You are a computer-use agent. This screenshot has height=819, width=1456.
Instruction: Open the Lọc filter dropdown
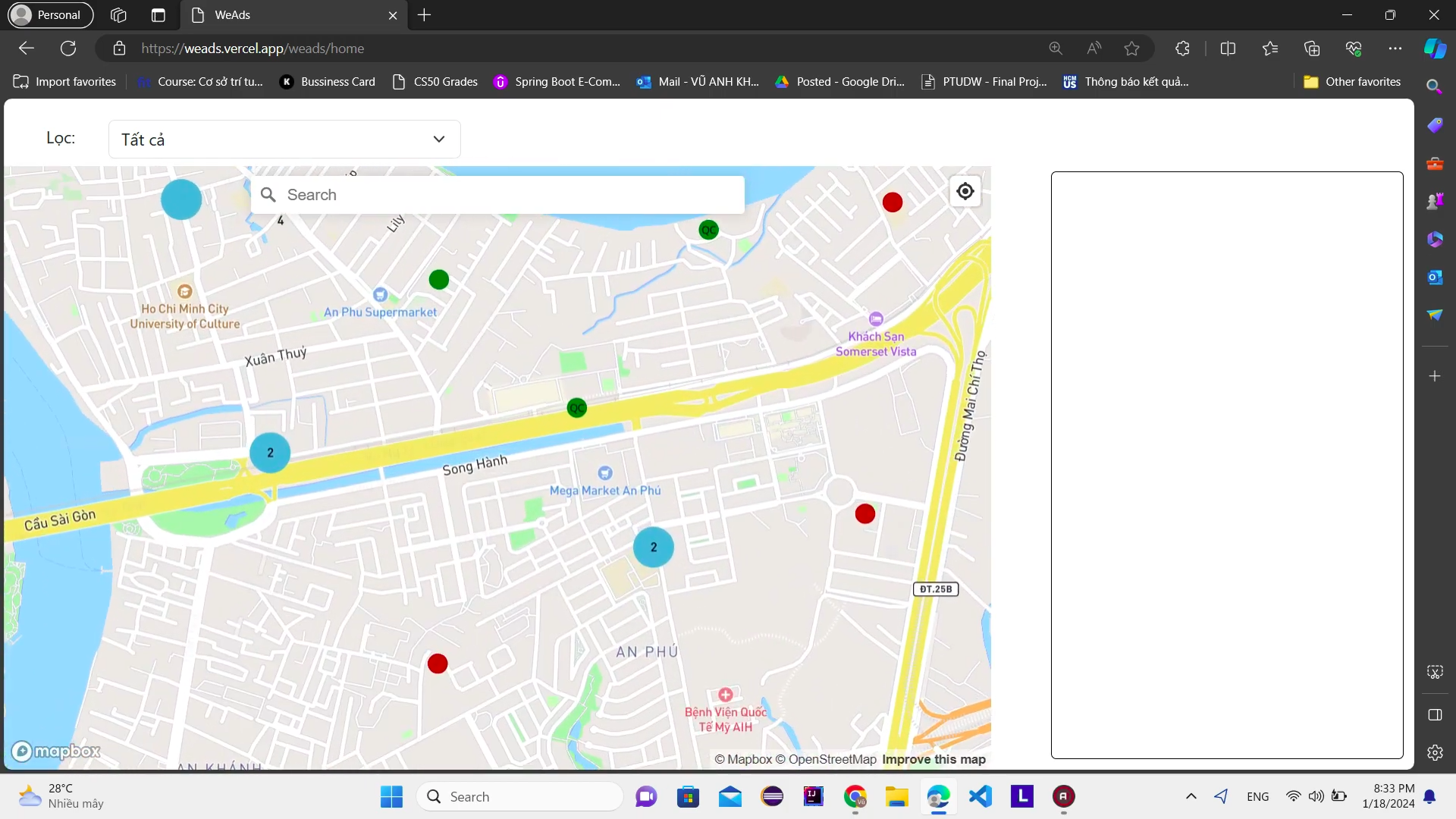[x=284, y=139]
